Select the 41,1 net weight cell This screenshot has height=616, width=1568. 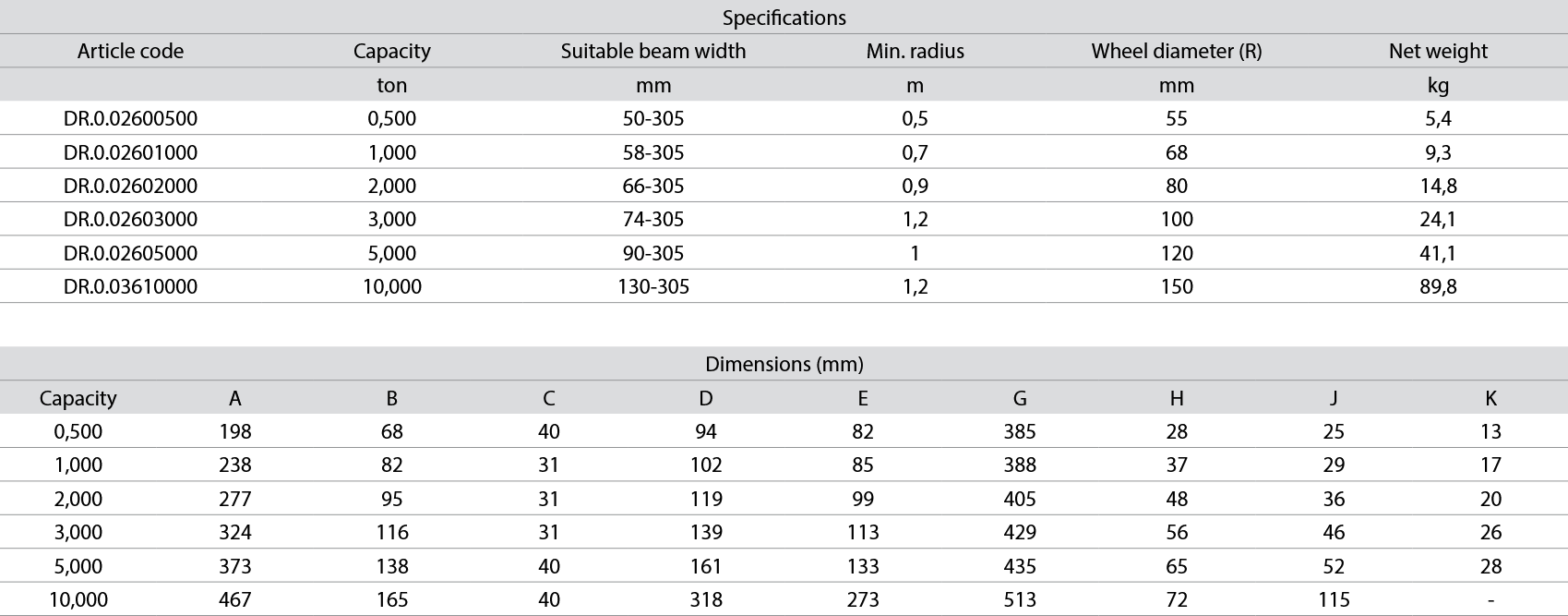(x=1438, y=253)
